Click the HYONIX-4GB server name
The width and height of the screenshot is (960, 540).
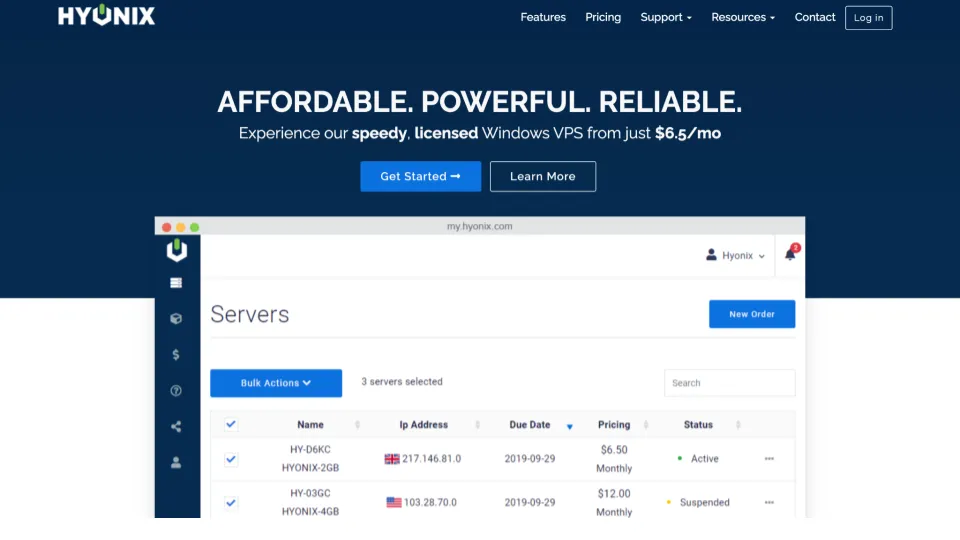point(310,512)
